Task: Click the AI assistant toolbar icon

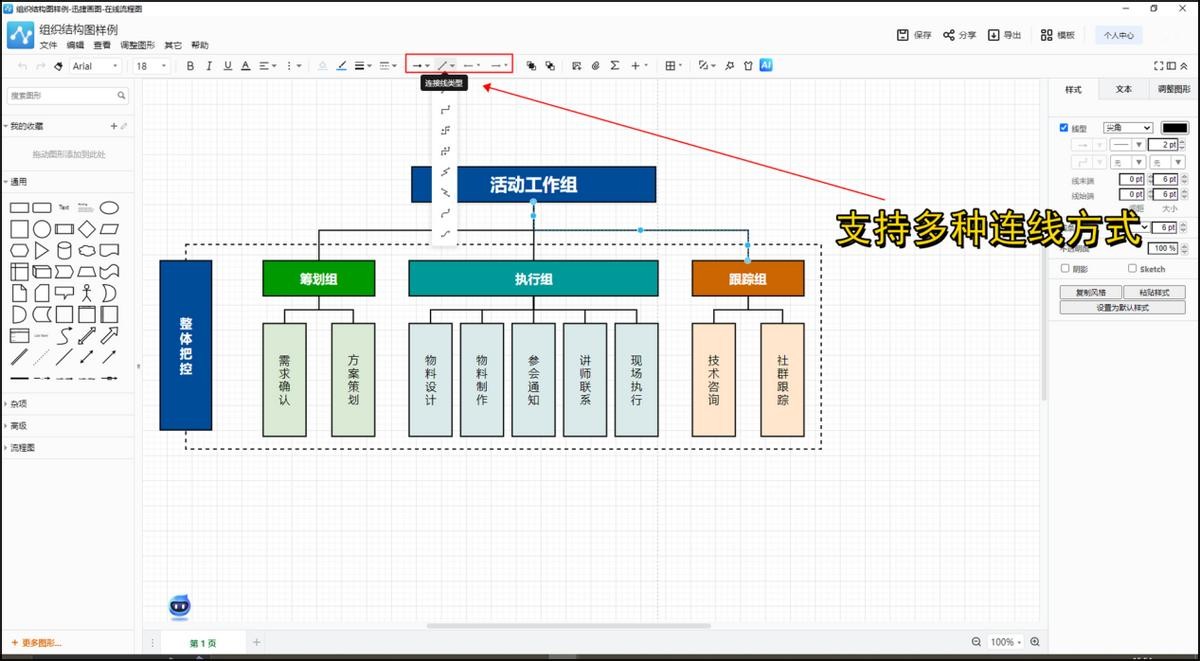Action: coord(766,65)
